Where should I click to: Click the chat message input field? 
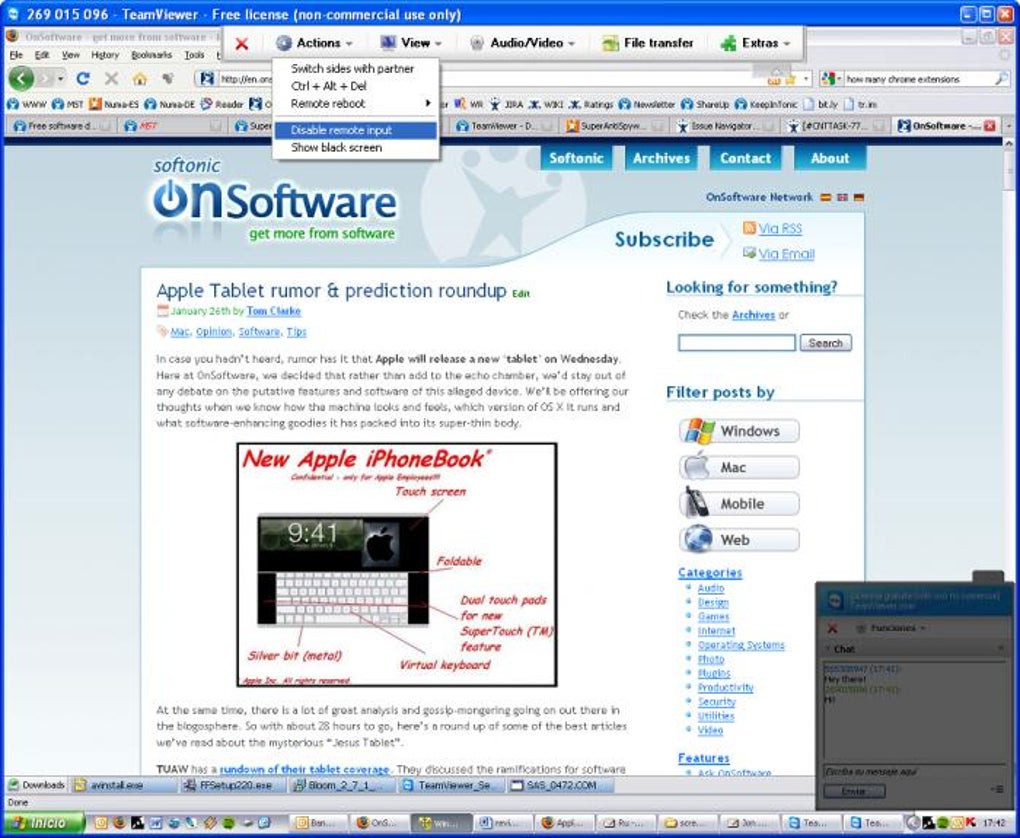tap(914, 772)
